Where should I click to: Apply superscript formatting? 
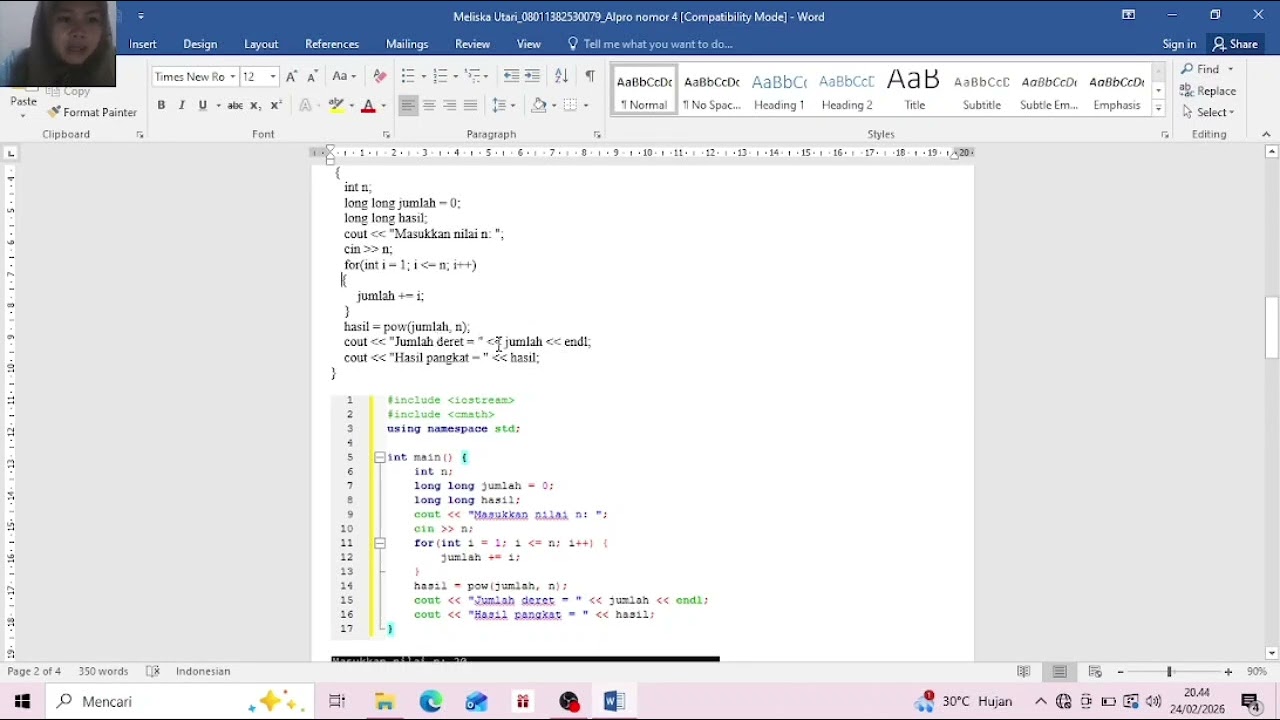(276, 105)
